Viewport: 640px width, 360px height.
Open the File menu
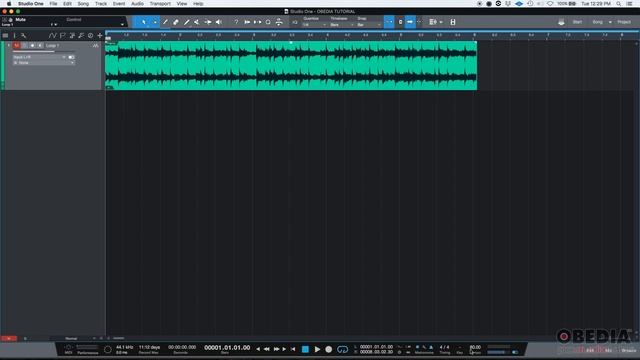click(53, 4)
